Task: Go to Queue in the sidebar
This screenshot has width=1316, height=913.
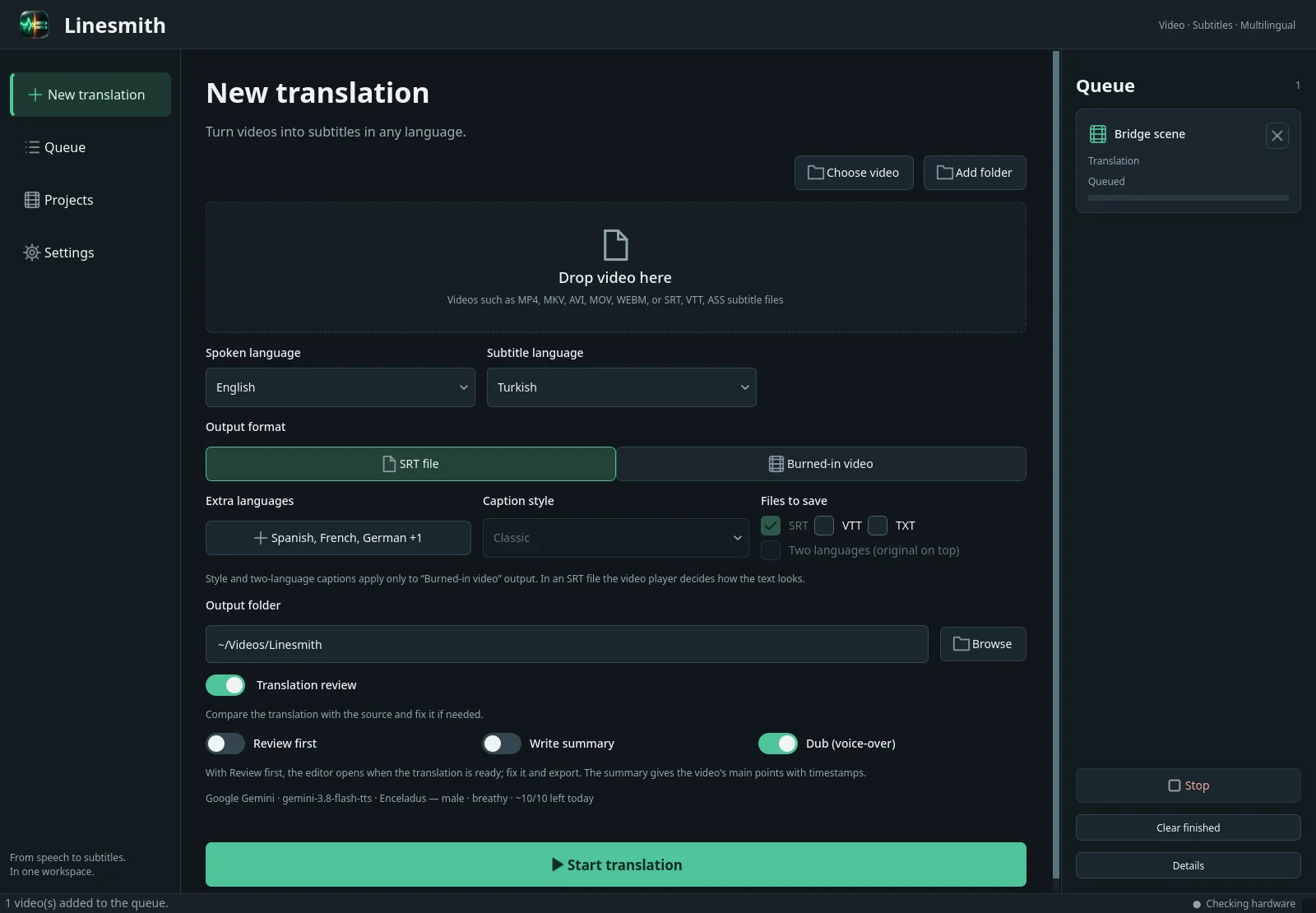Action: [x=90, y=147]
